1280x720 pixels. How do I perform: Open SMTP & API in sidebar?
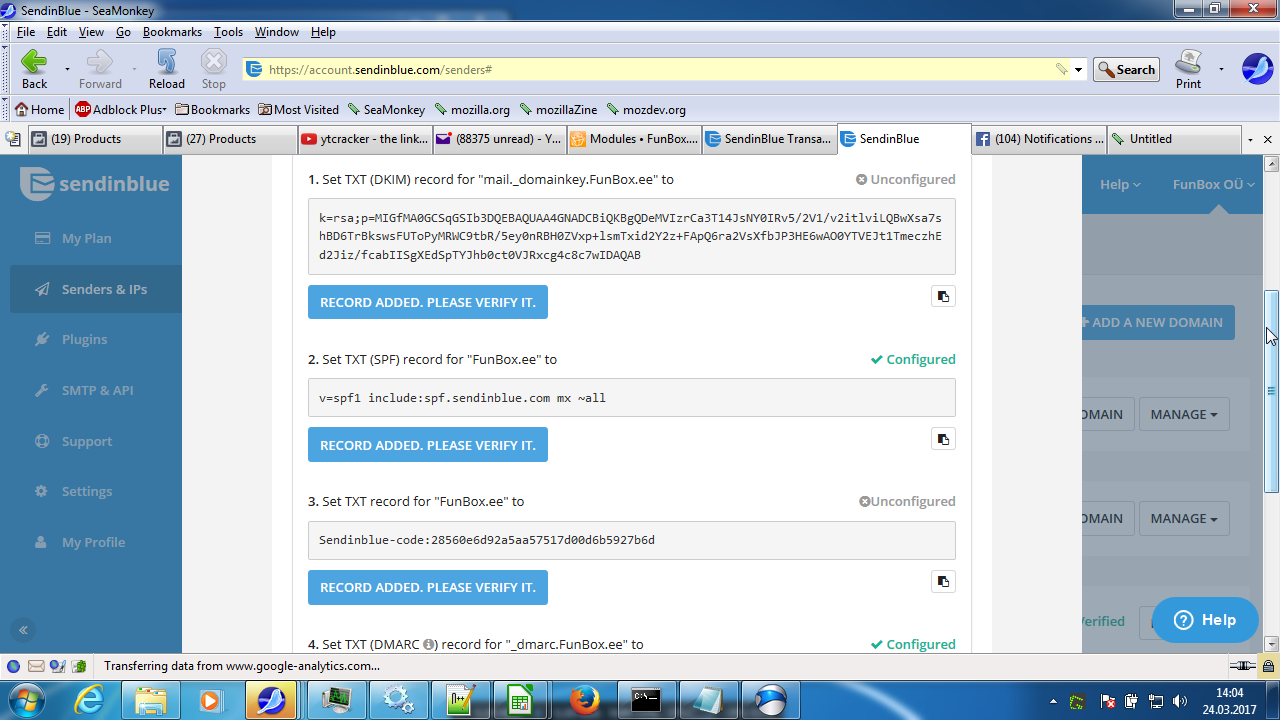click(96, 390)
